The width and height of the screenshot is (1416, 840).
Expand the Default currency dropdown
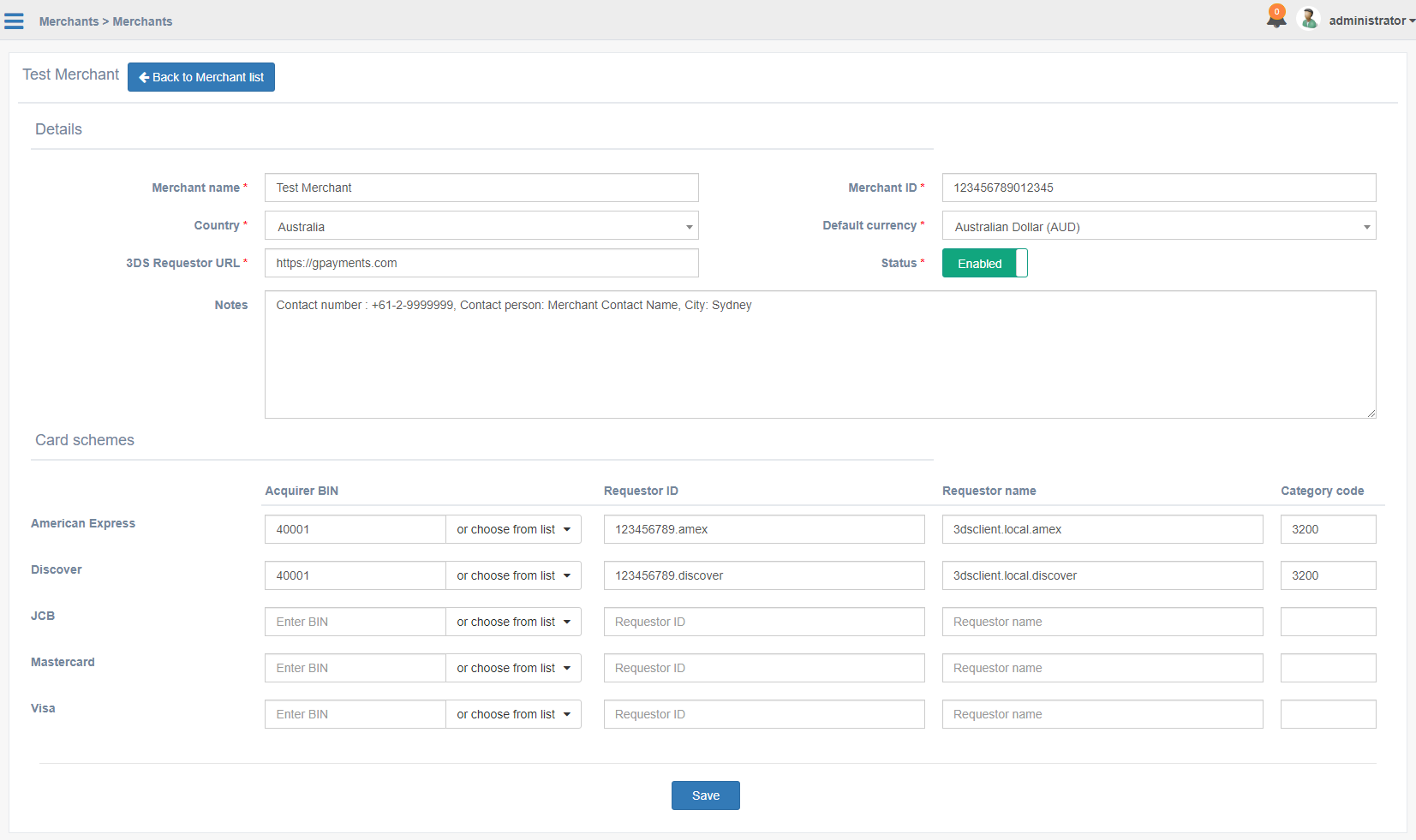(x=1158, y=226)
